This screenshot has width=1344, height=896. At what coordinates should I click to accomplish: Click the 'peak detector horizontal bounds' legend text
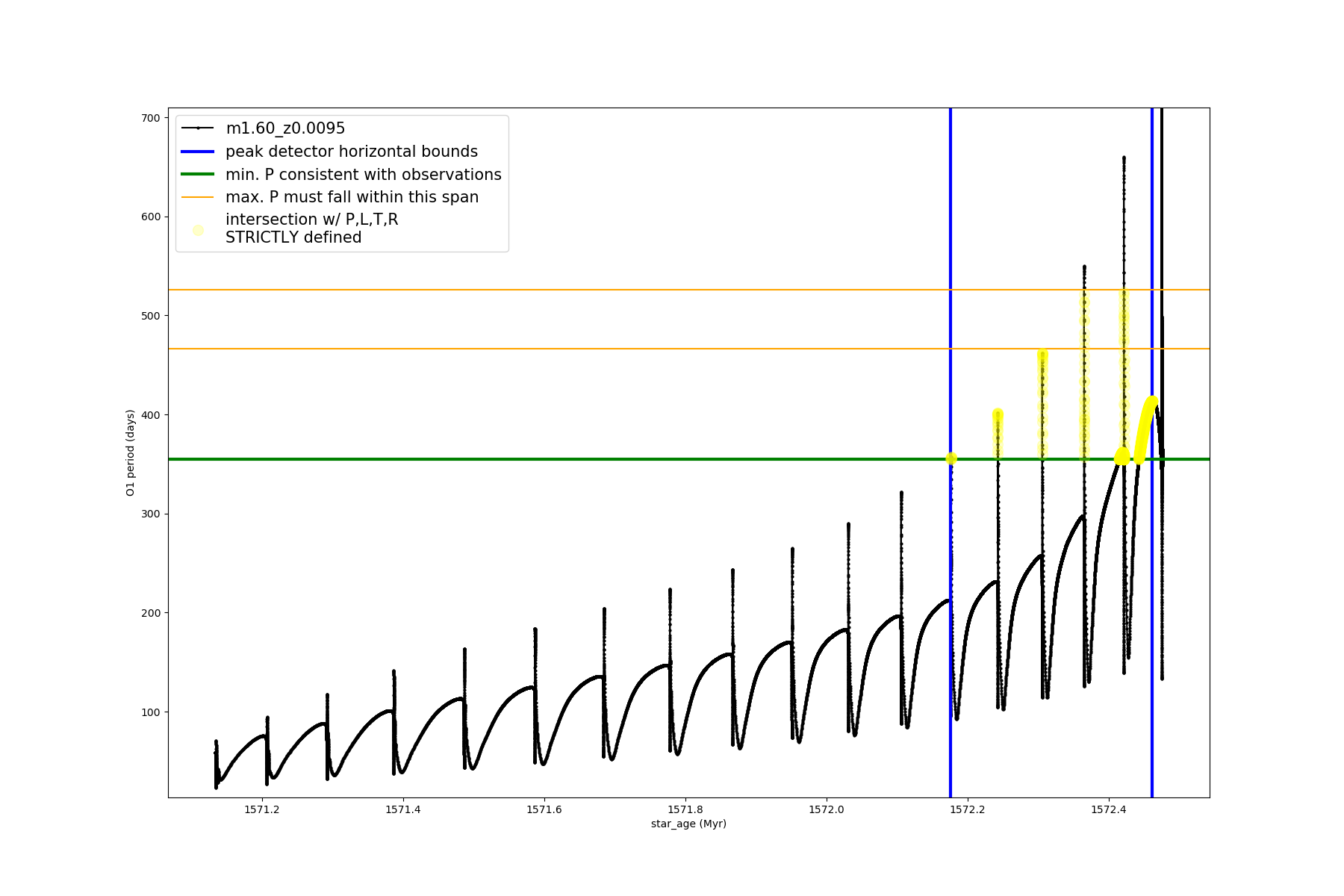click(351, 152)
